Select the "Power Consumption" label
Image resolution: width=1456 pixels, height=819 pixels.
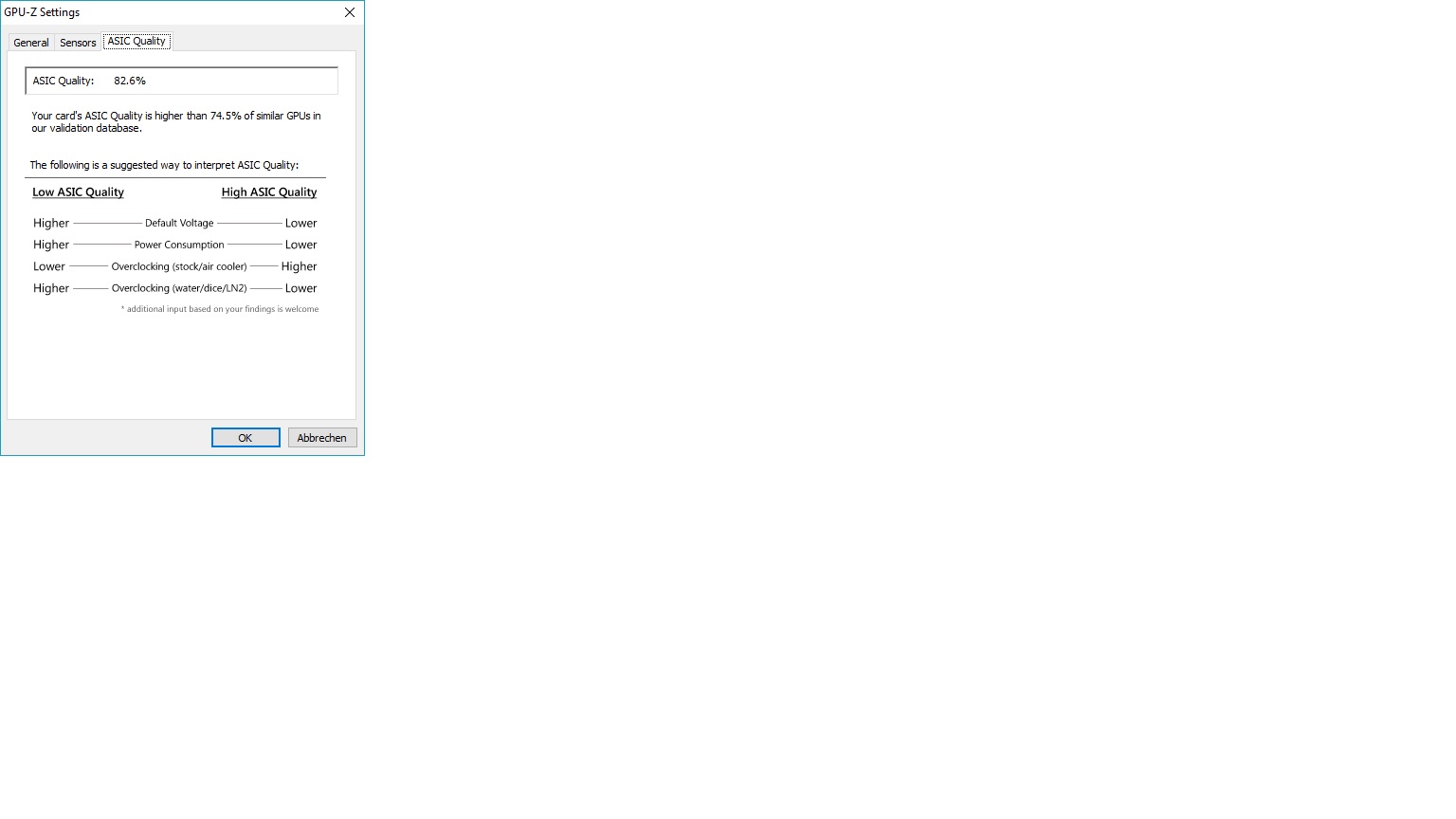179,245
